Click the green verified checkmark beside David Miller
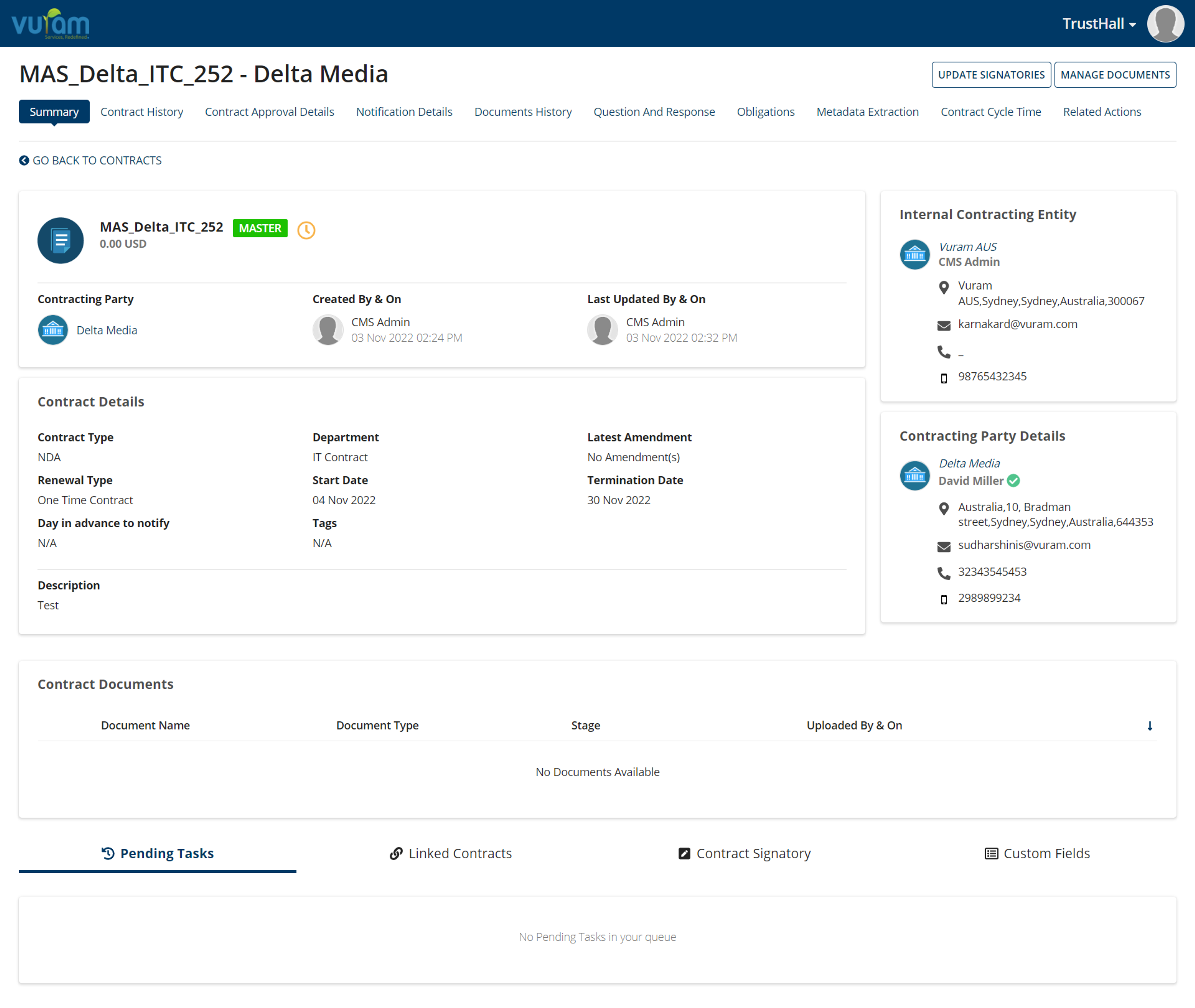1195x1008 pixels. (x=1013, y=481)
